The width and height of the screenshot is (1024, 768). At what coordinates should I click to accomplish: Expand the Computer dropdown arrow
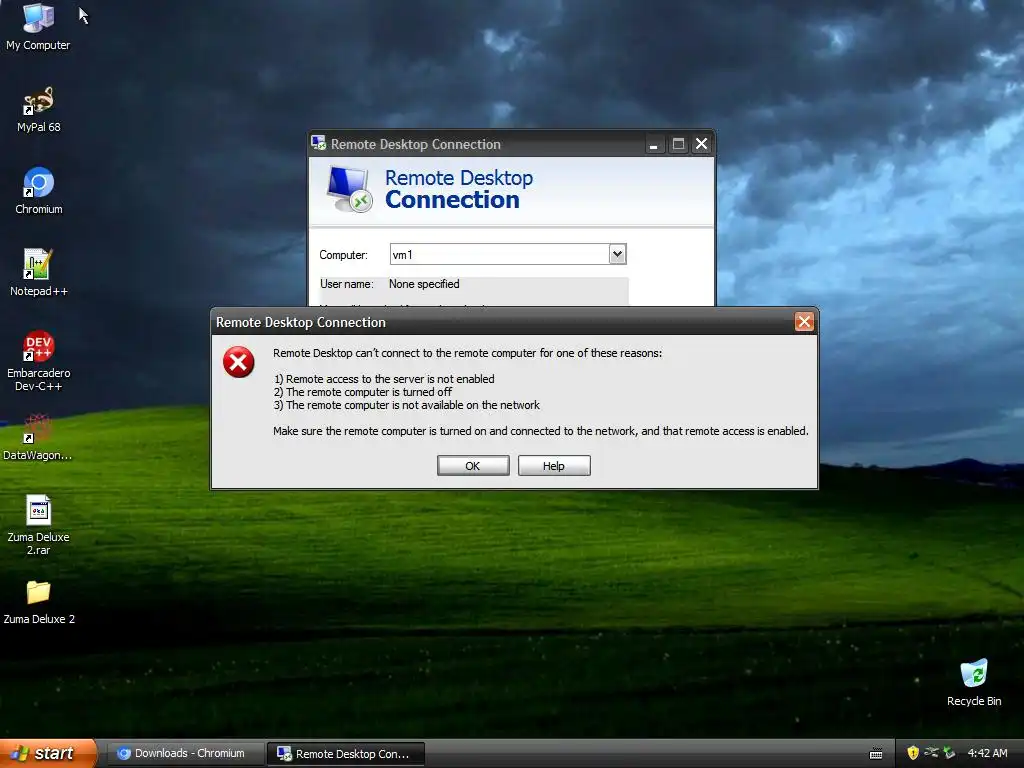tap(617, 254)
